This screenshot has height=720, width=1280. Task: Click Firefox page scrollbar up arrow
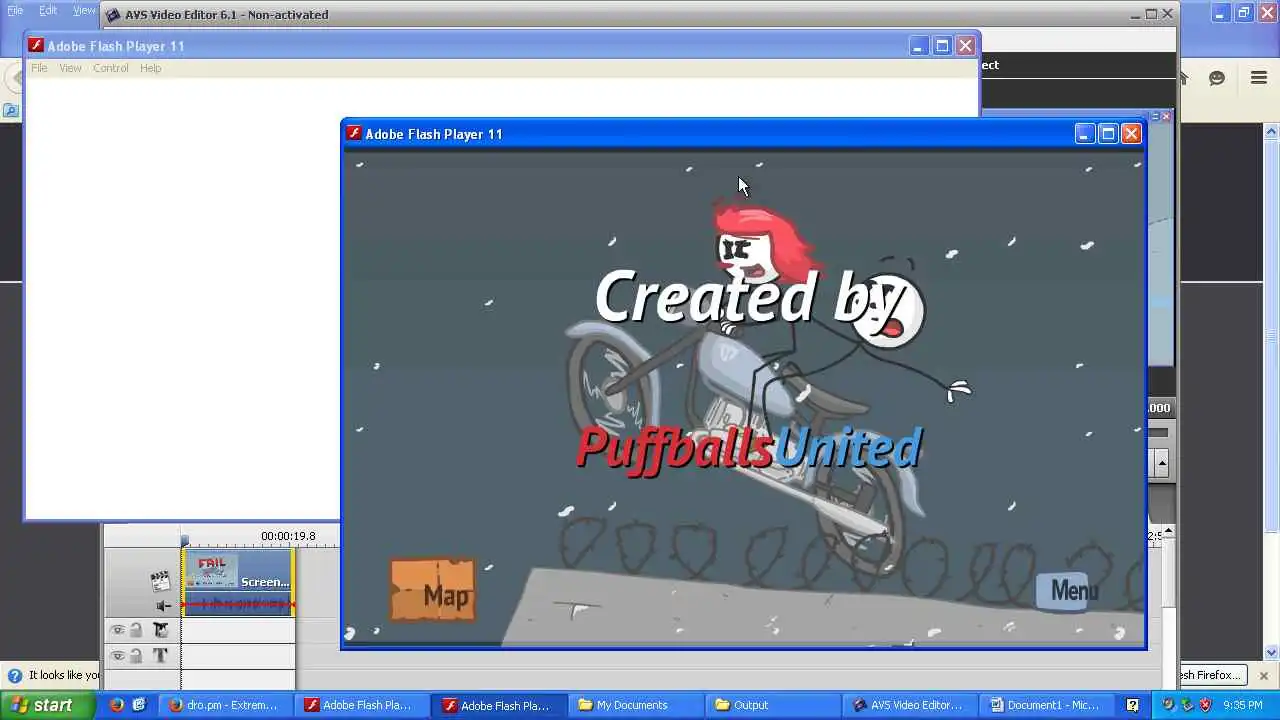(x=1272, y=130)
